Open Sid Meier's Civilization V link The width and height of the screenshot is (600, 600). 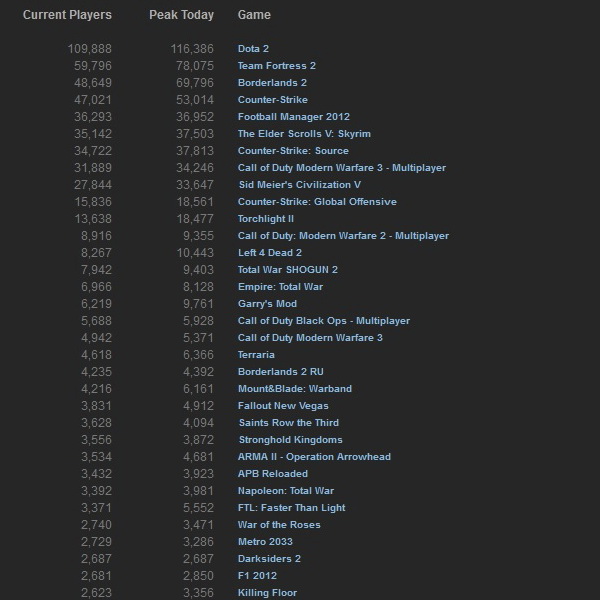(300, 185)
